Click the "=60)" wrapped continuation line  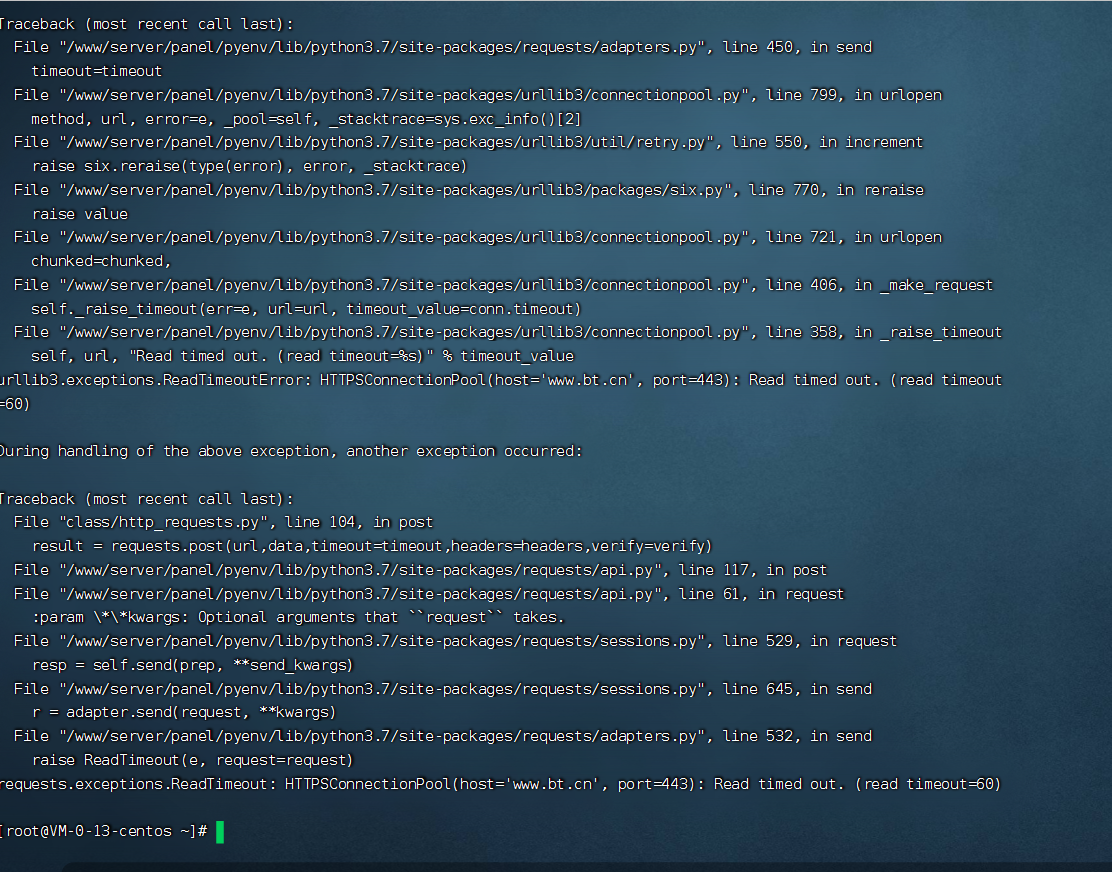[15, 404]
